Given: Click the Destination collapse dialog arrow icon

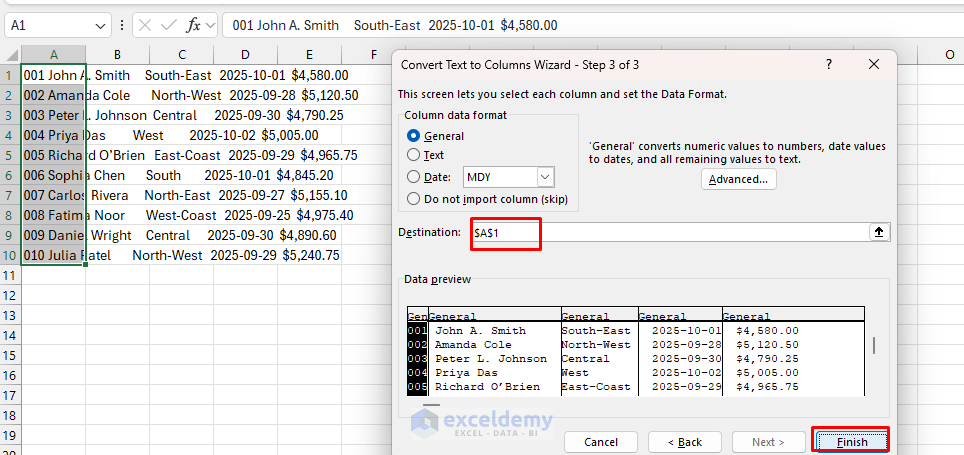Looking at the screenshot, I should tap(879, 232).
